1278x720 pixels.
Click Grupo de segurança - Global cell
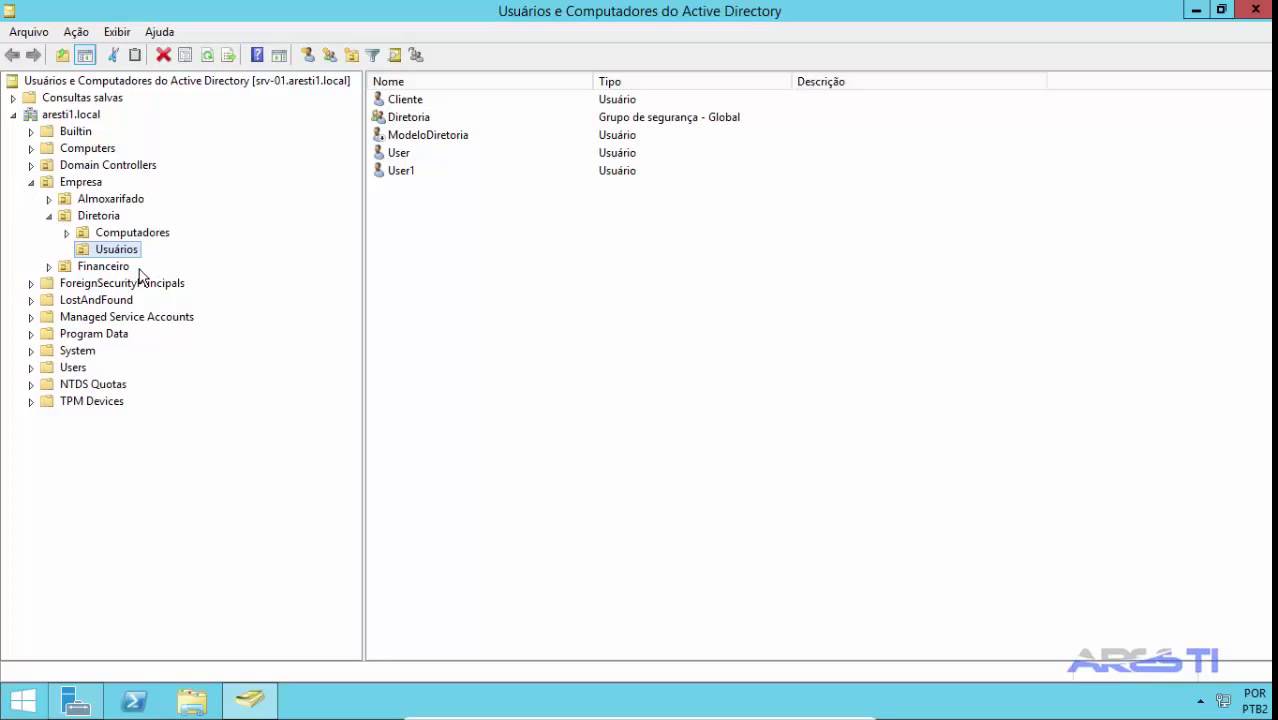click(669, 117)
